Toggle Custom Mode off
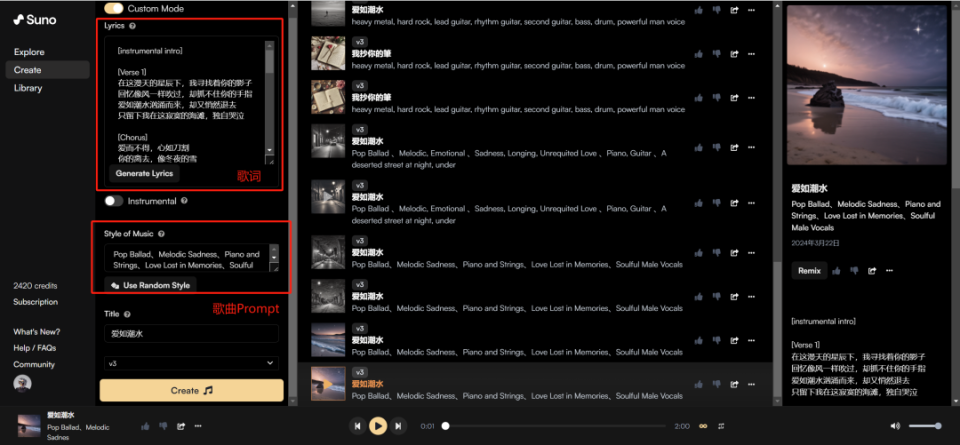 (114, 8)
